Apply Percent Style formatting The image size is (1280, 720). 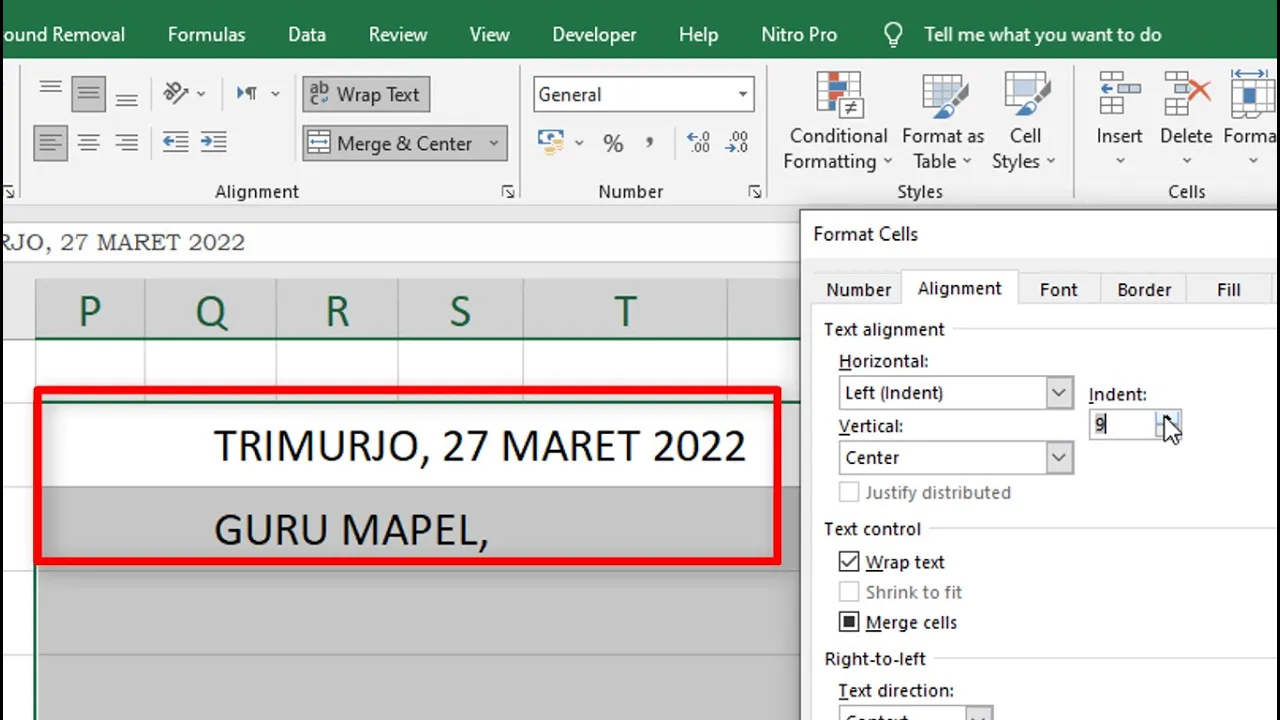click(613, 143)
